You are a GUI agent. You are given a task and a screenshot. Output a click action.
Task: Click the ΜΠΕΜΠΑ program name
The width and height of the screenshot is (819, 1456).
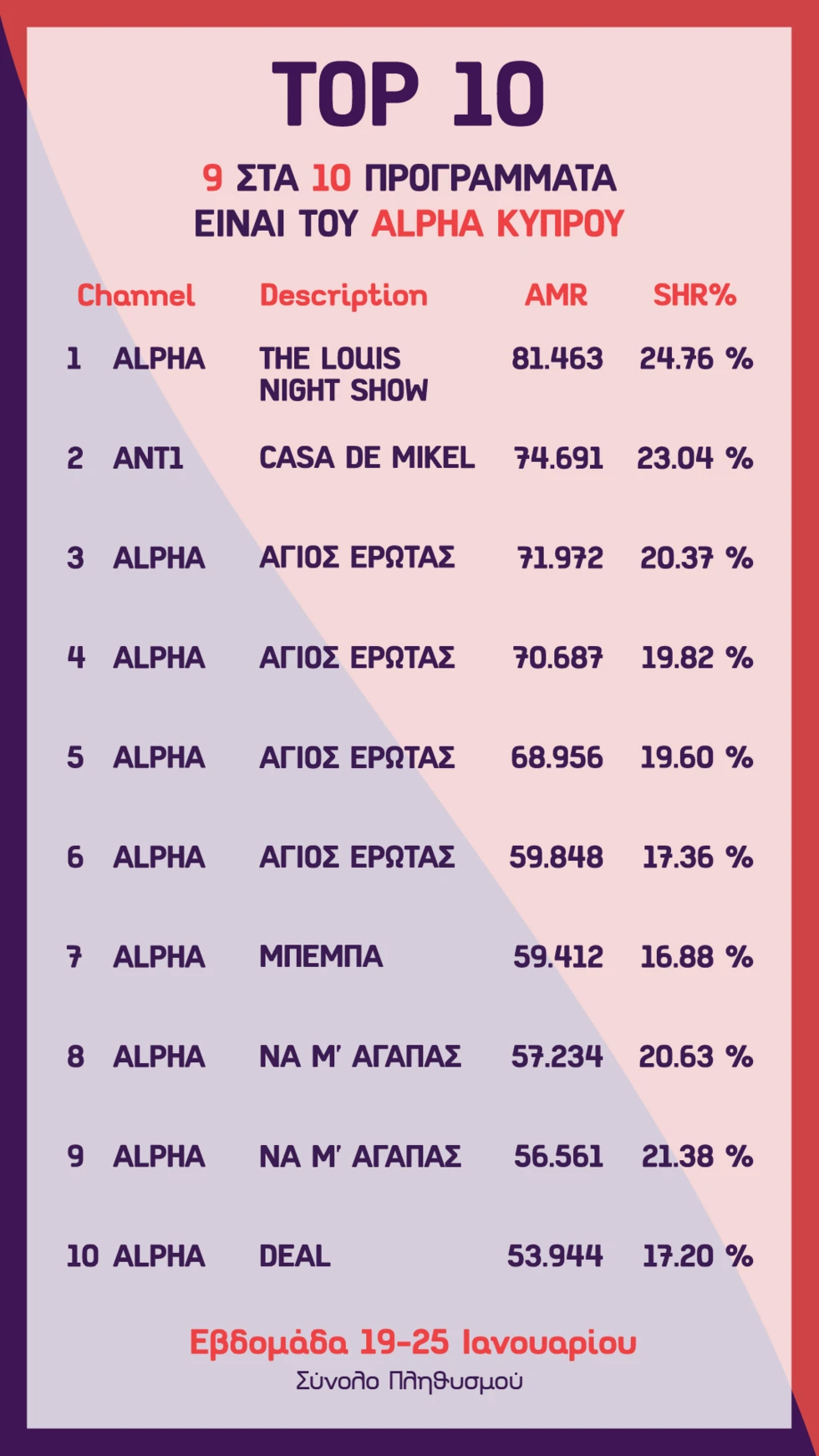pos(321,956)
